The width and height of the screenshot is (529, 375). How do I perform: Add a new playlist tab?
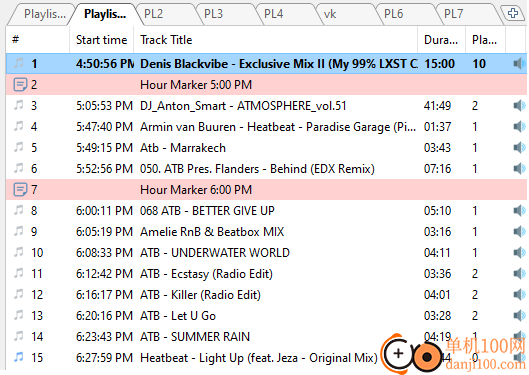tap(513, 13)
